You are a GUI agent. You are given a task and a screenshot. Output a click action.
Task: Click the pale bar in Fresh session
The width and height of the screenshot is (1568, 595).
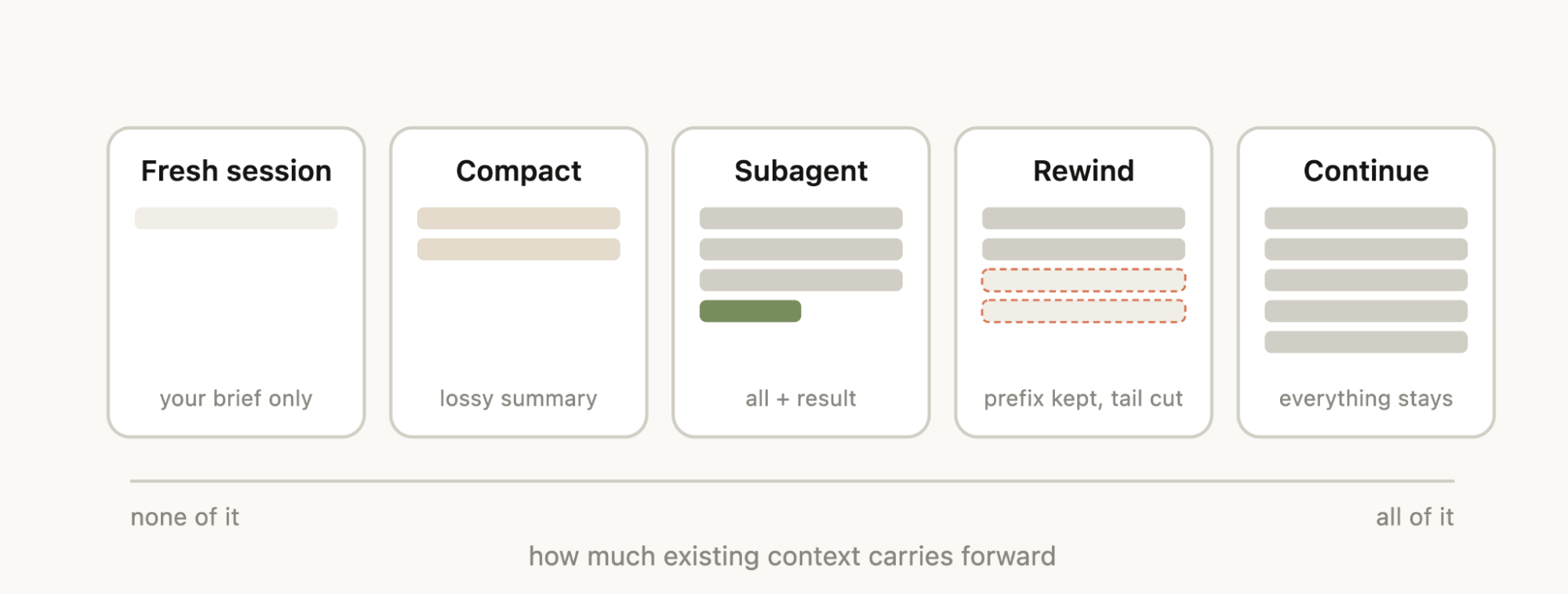point(236,218)
